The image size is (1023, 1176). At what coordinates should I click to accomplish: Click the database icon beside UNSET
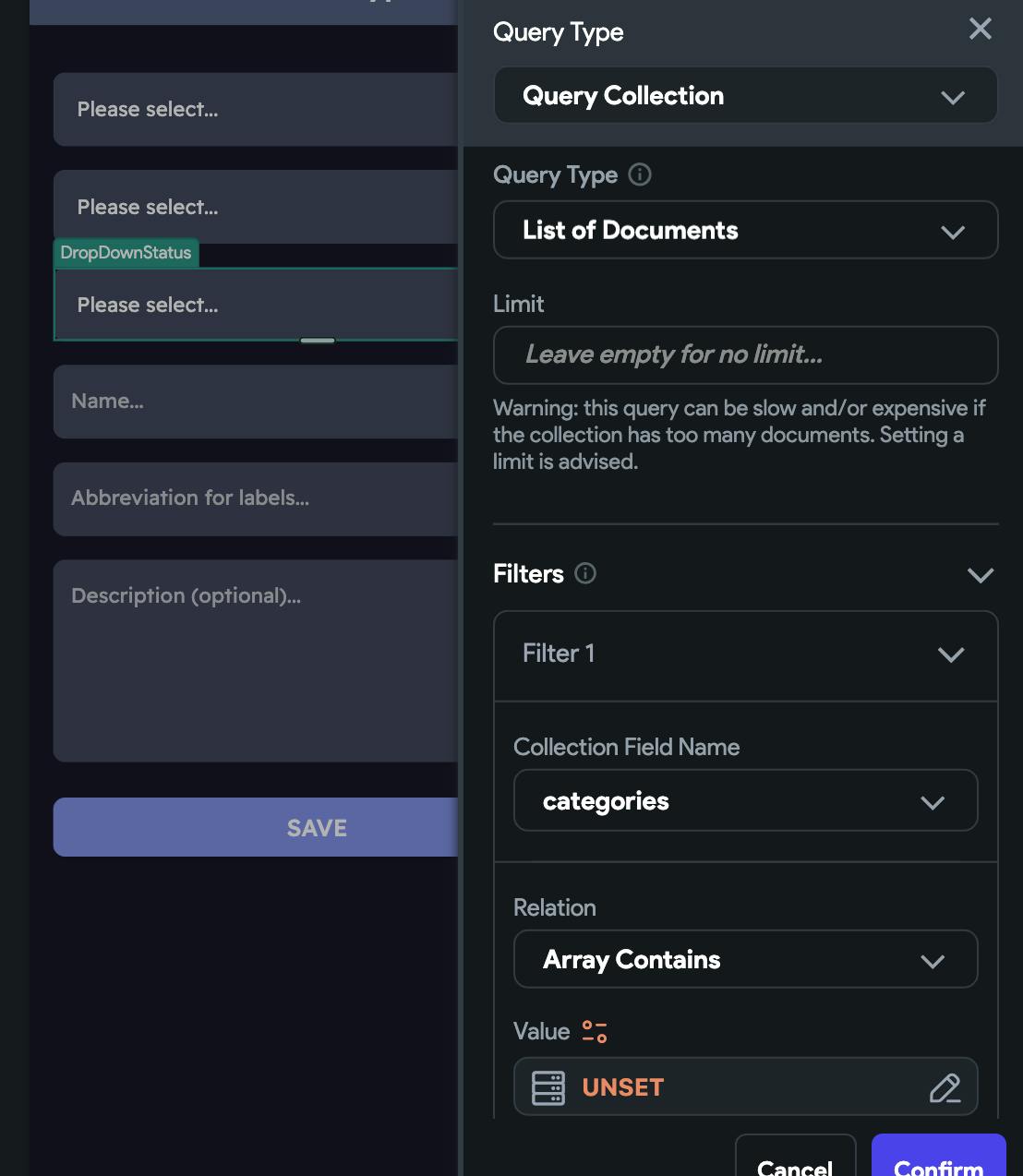[x=548, y=1087]
